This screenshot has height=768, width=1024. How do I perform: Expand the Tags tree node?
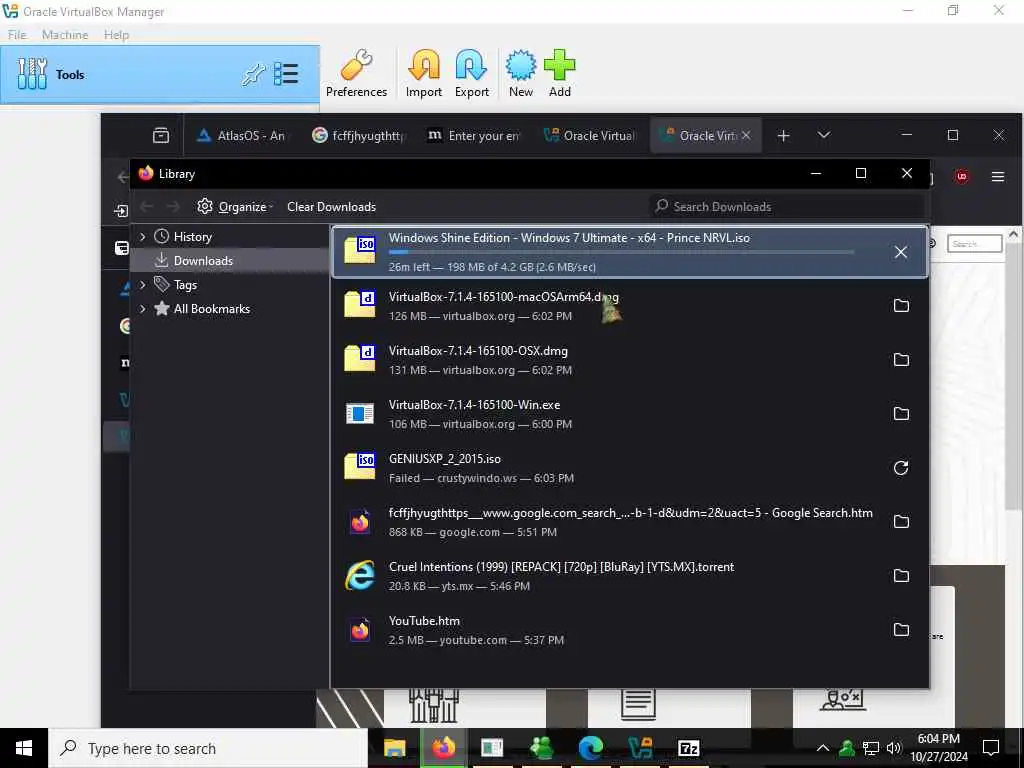tap(142, 285)
